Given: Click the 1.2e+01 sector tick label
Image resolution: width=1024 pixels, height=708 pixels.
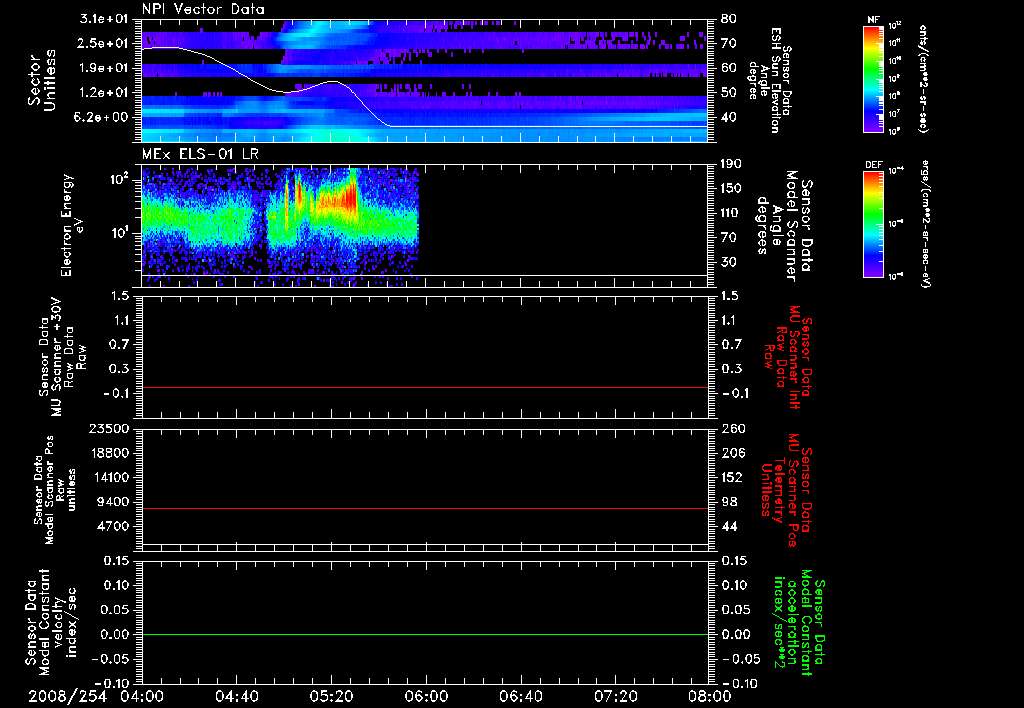Looking at the screenshot, I should tap(104, 92).
